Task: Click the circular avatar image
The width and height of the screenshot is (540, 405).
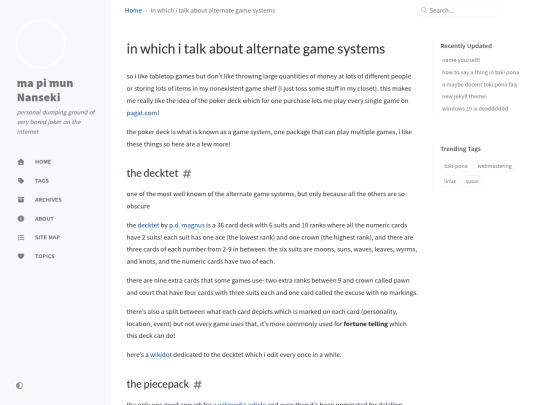Action: point(40,44)
